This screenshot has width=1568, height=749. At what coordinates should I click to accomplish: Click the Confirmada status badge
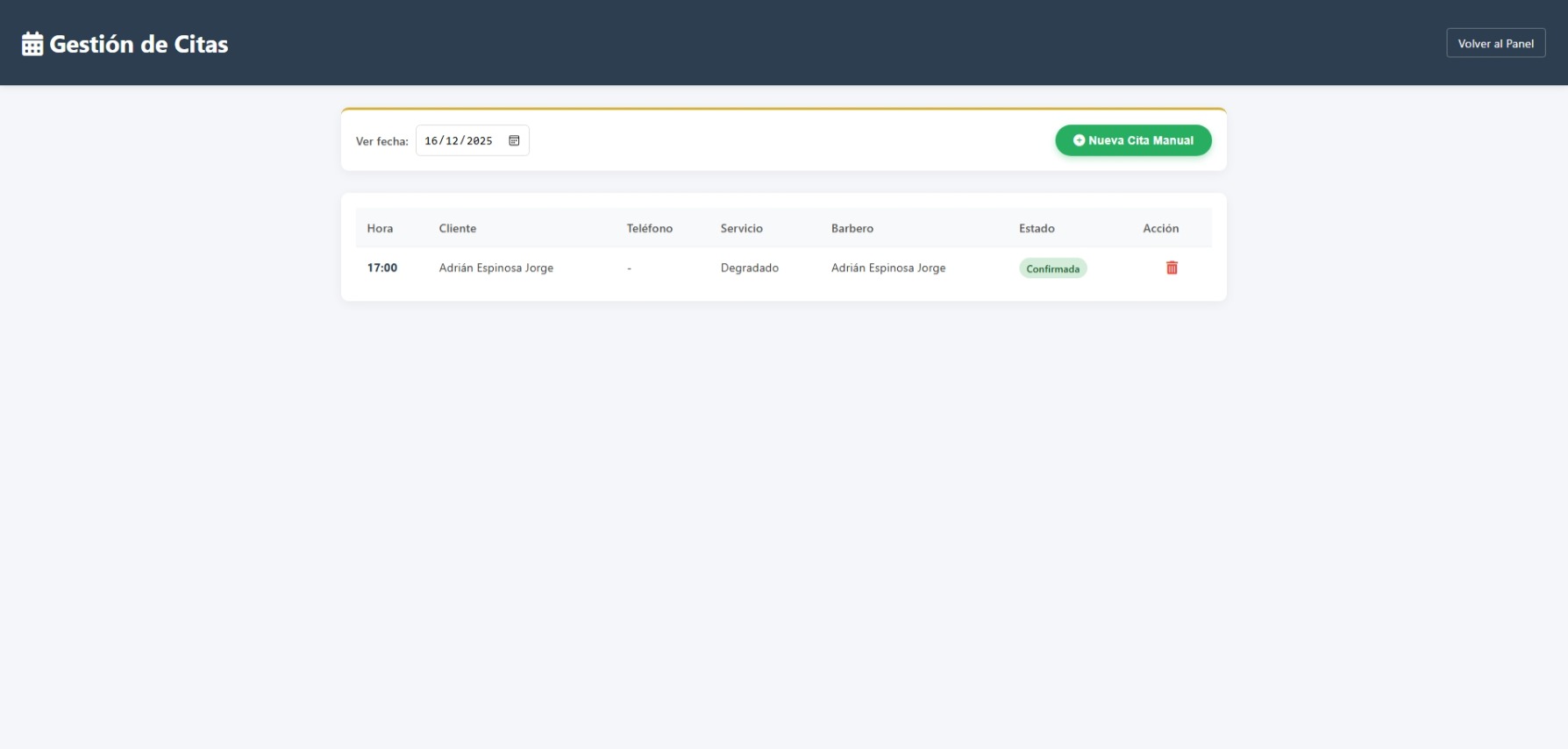(x=1052, y=268)
